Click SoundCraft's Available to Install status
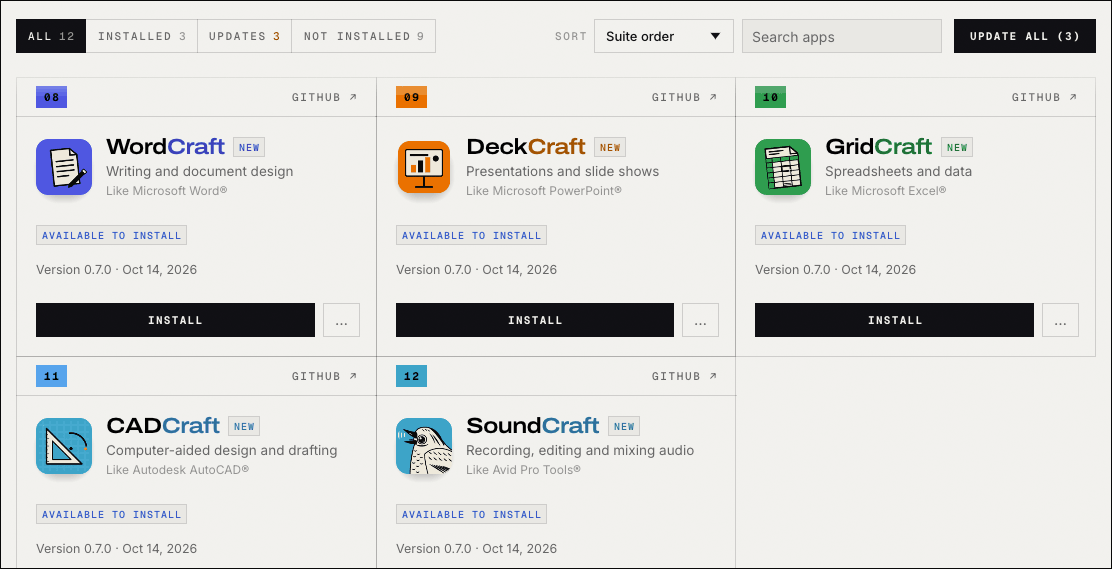This screenshot has height=569, width=1112. point(472,514)
